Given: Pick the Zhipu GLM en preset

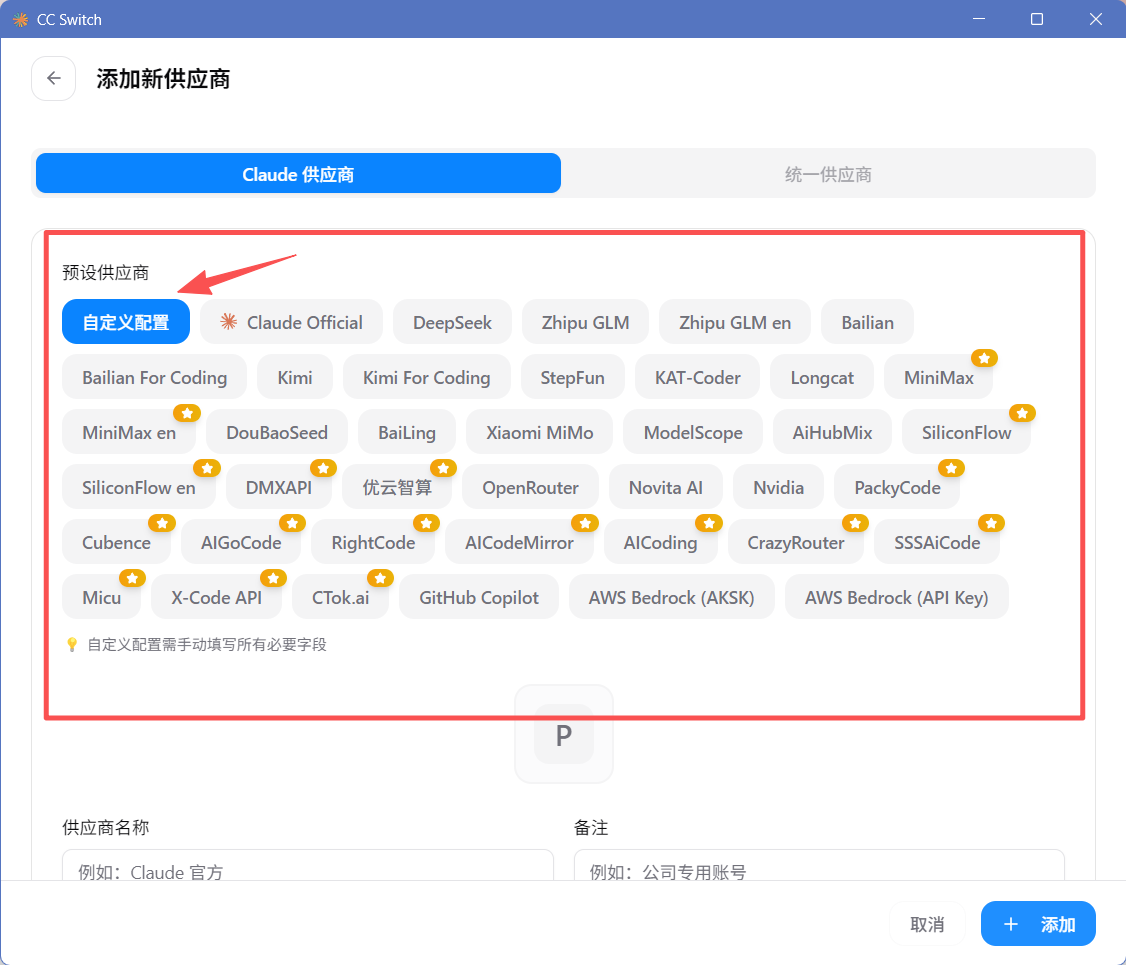Looking at the screenshot, I should pos(735,322).
